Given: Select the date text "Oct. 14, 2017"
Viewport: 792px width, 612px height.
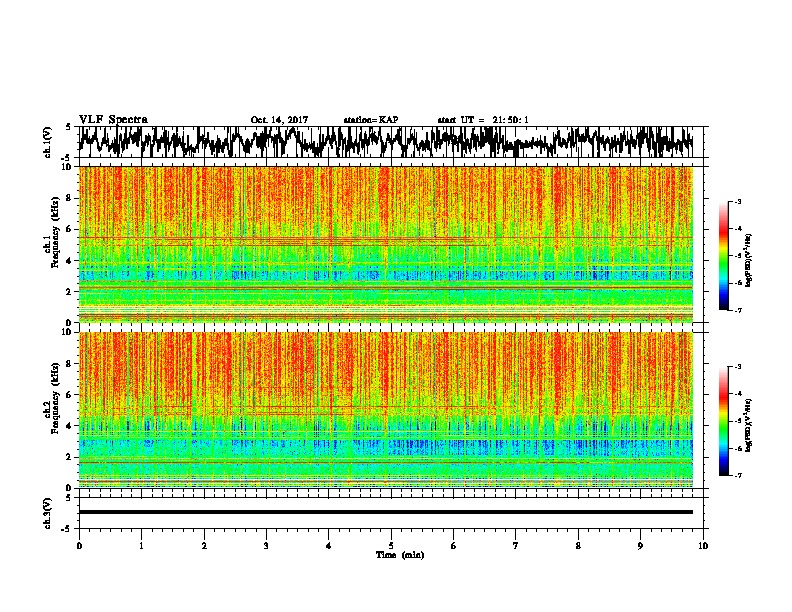Looking at the screenshot, I should pos(279,120).
